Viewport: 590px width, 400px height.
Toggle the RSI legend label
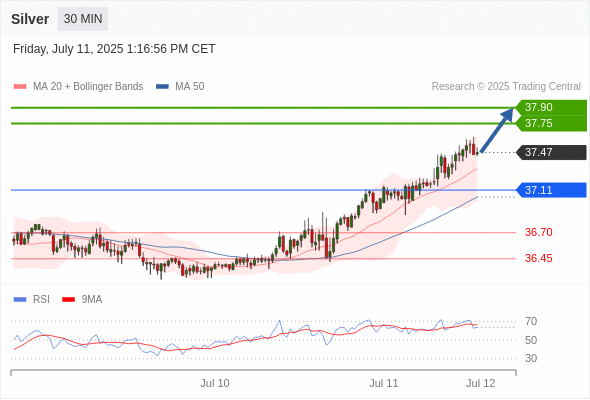pyautogui.click(x=41, y=300)
